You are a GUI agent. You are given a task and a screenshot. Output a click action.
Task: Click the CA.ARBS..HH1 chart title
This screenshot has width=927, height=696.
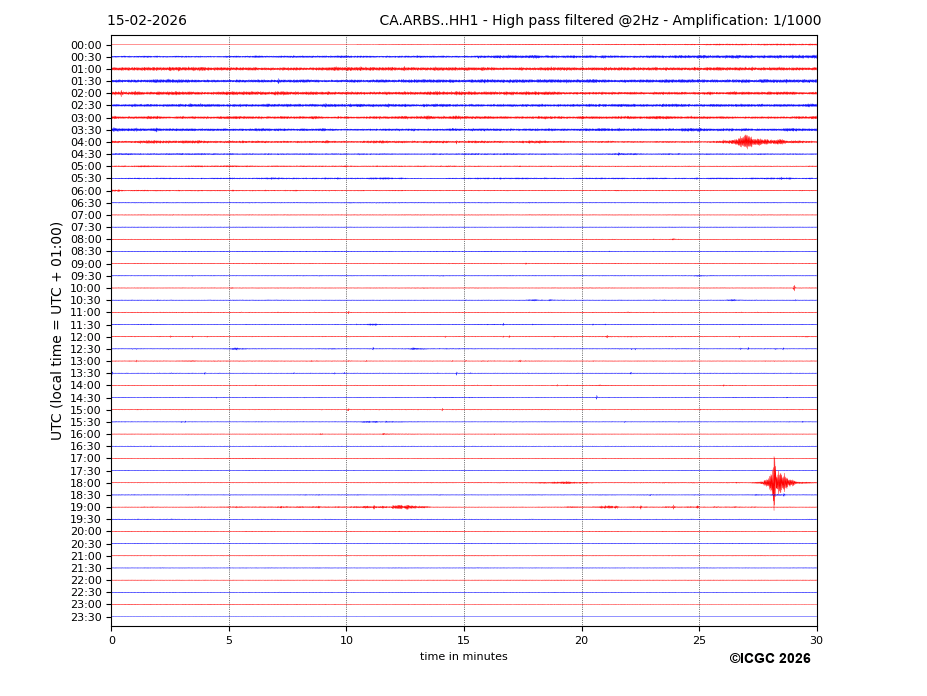tap(600, 21)
